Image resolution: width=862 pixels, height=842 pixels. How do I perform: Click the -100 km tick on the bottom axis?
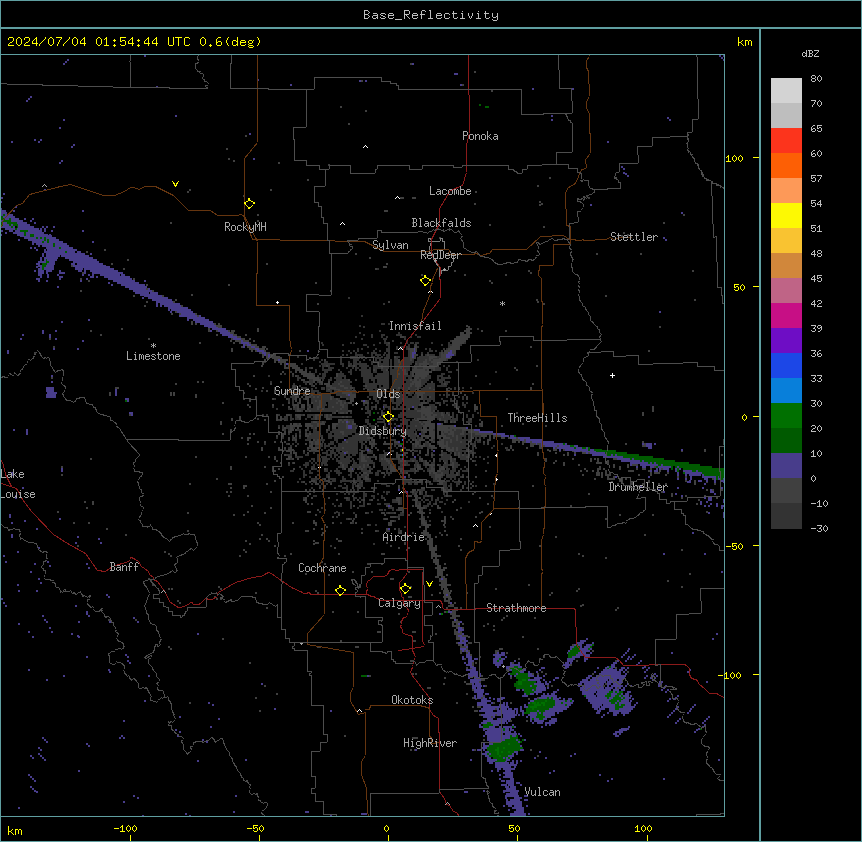[x=125, y=828]
